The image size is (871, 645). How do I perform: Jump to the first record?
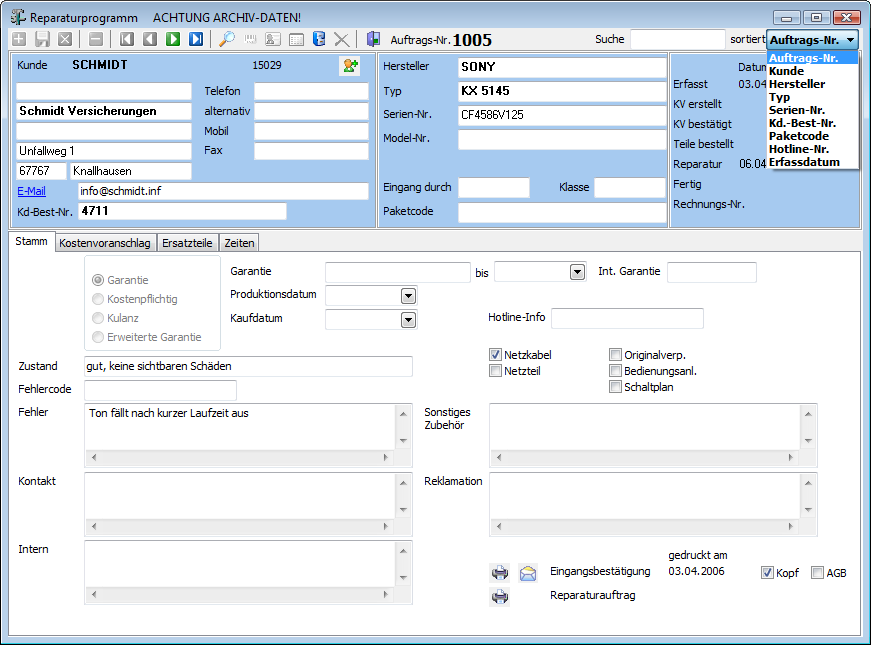127,39
